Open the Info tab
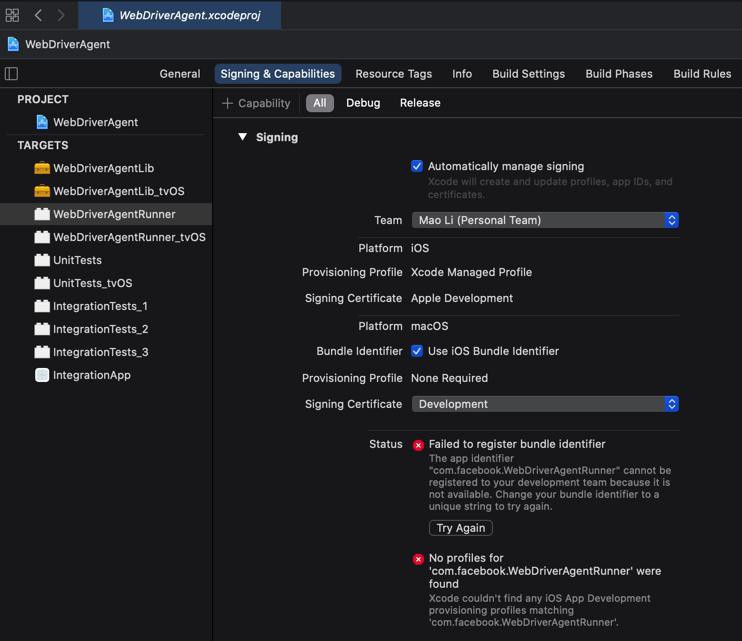Screen dimensions: 742x641 pos(462,74)
